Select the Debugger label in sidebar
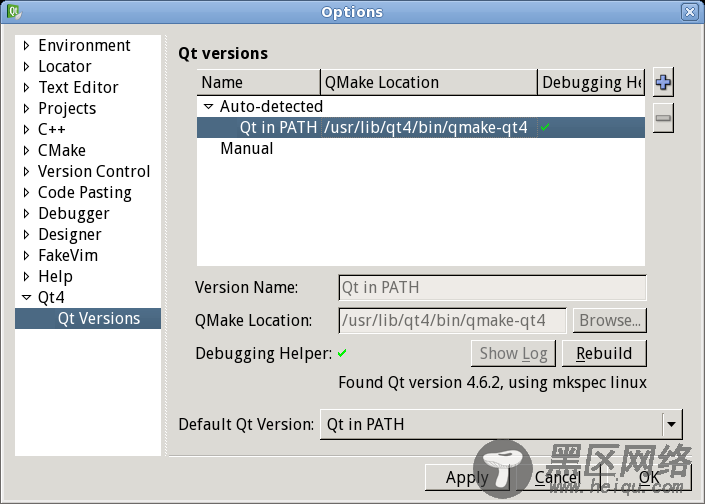The image size is (705, 504). coord(74,213)
